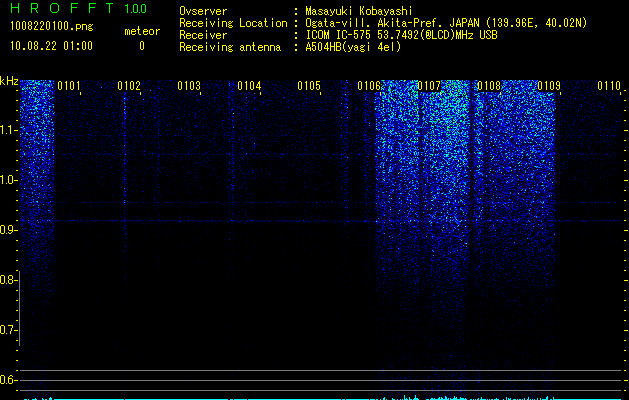Click the Receiving antenna label

coord(230,47)
